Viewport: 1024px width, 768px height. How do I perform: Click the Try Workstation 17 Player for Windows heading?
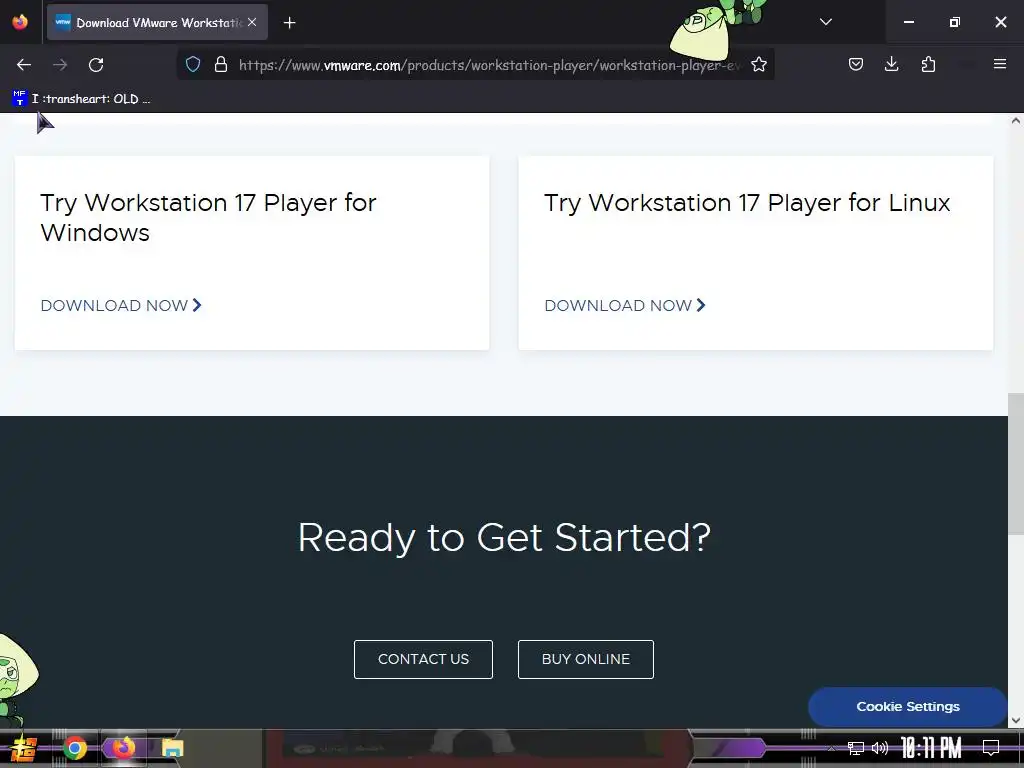tap(208, 217)
